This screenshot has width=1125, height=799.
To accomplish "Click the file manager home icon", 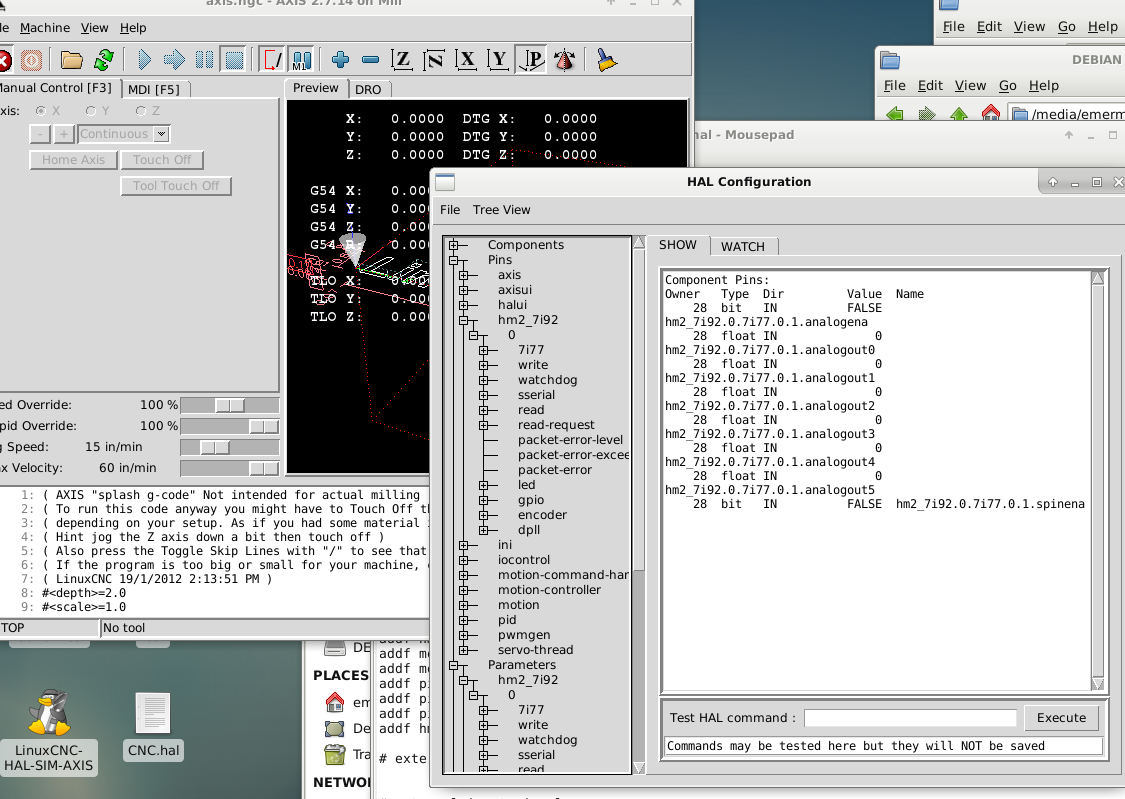I will (991, 113).
